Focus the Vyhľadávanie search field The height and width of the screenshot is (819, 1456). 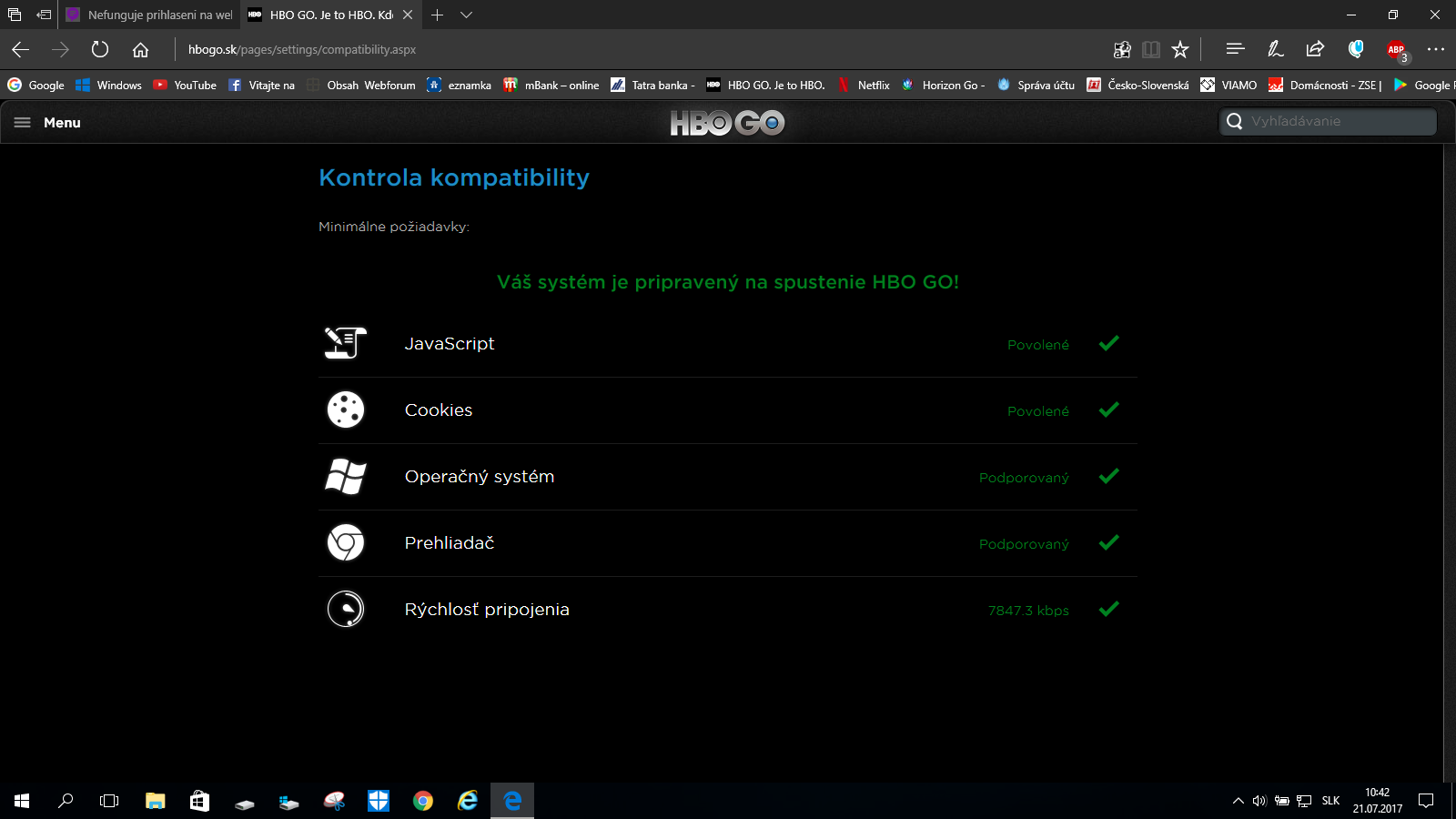coord(1328,121)
